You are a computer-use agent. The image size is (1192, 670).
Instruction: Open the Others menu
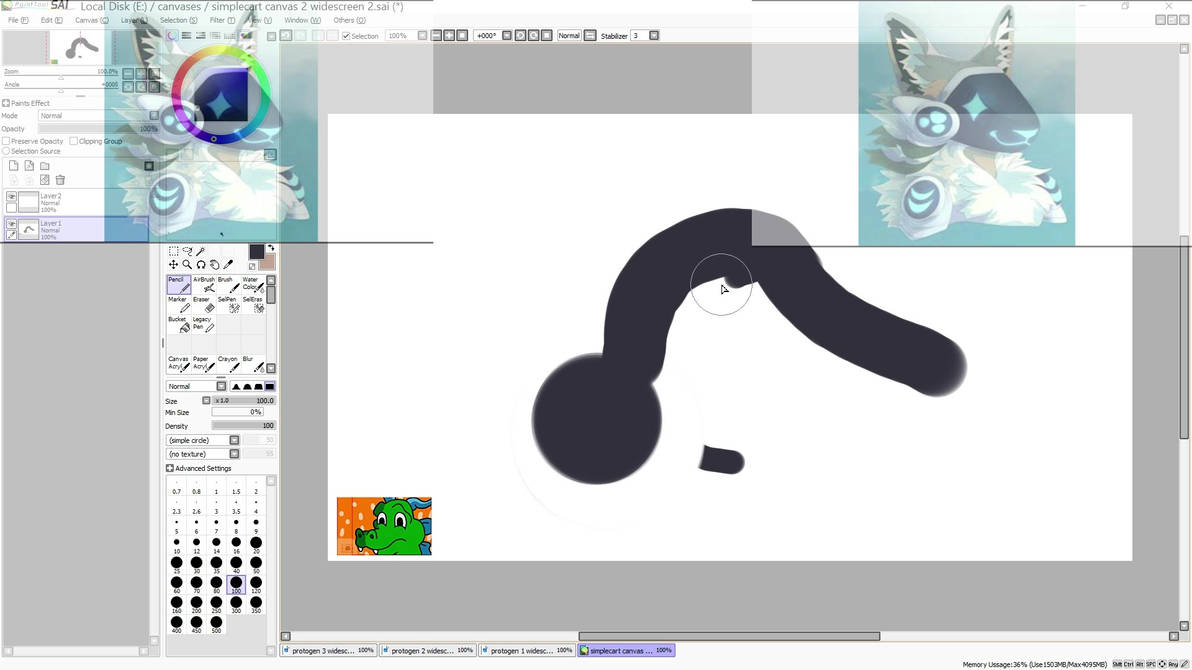(x=349, y=21)
